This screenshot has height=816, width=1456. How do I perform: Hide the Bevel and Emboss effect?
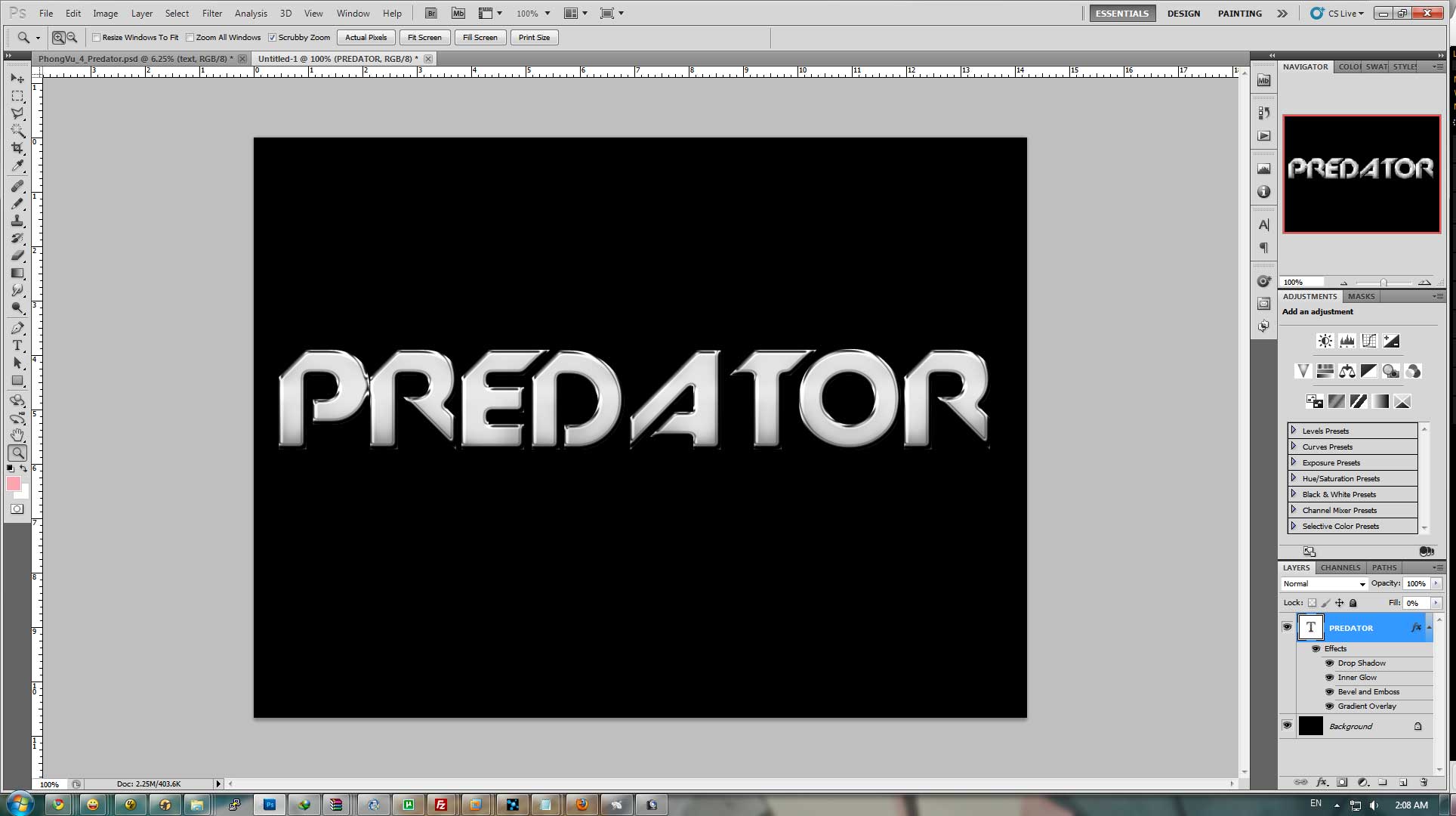click(x=1329, y=691)
